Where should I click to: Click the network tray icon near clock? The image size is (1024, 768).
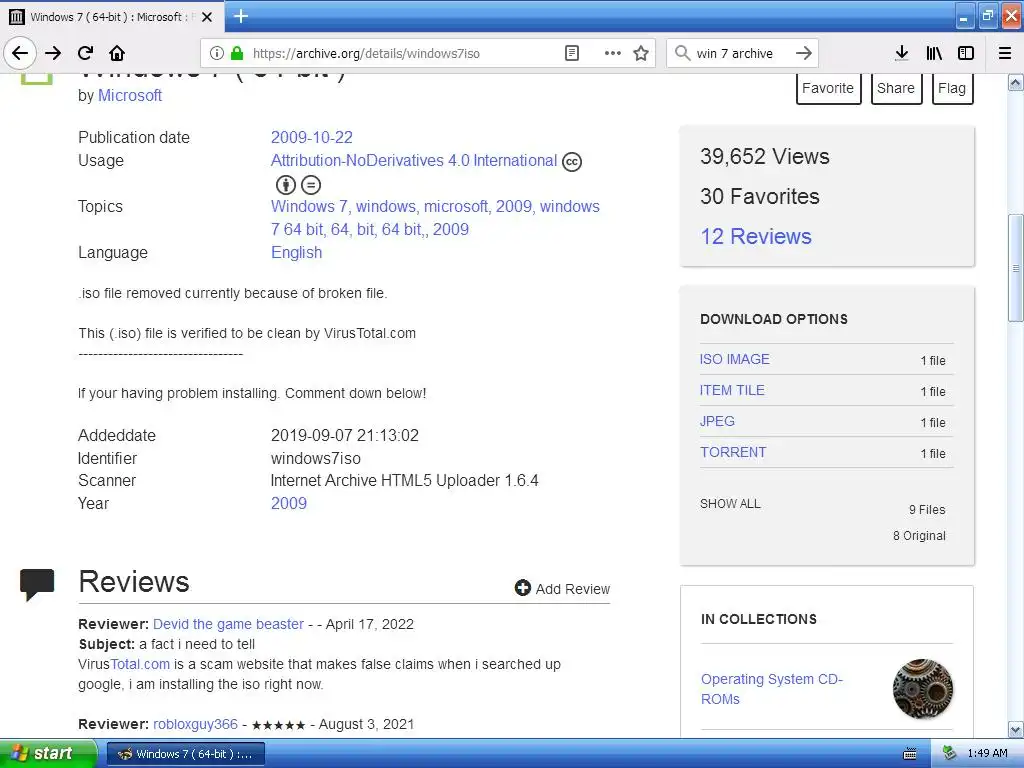(950, 753)
